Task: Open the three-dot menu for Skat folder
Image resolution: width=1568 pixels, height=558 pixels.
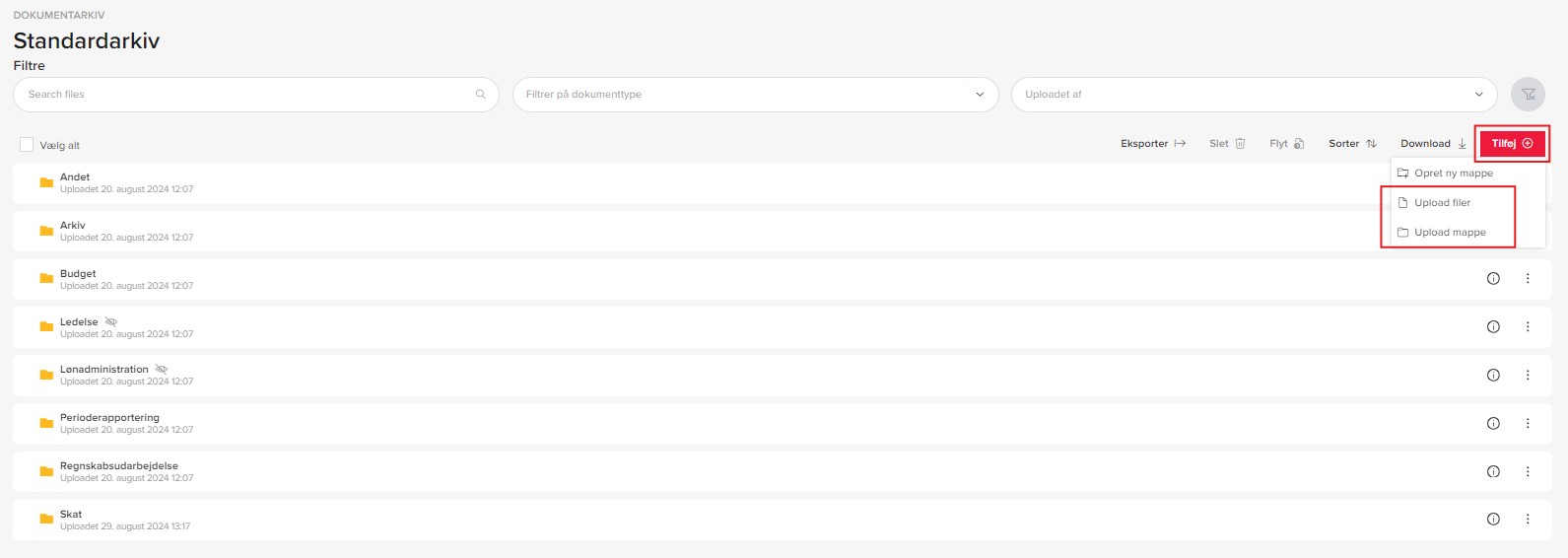Action: [1528, 520]
